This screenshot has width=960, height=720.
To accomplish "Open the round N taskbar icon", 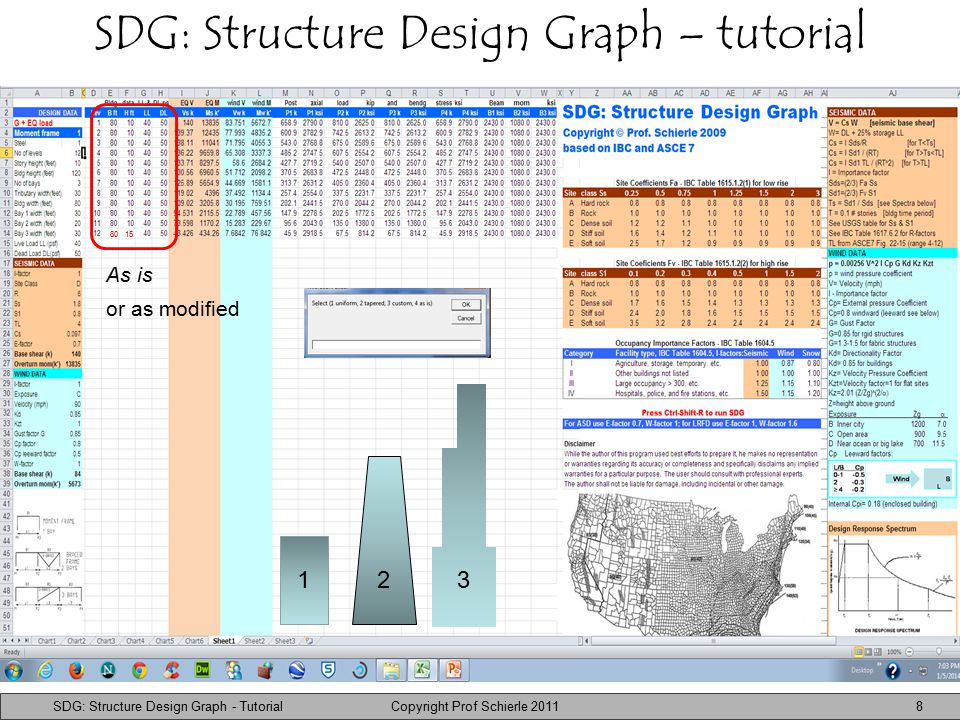I will click(x=108, y=670).
